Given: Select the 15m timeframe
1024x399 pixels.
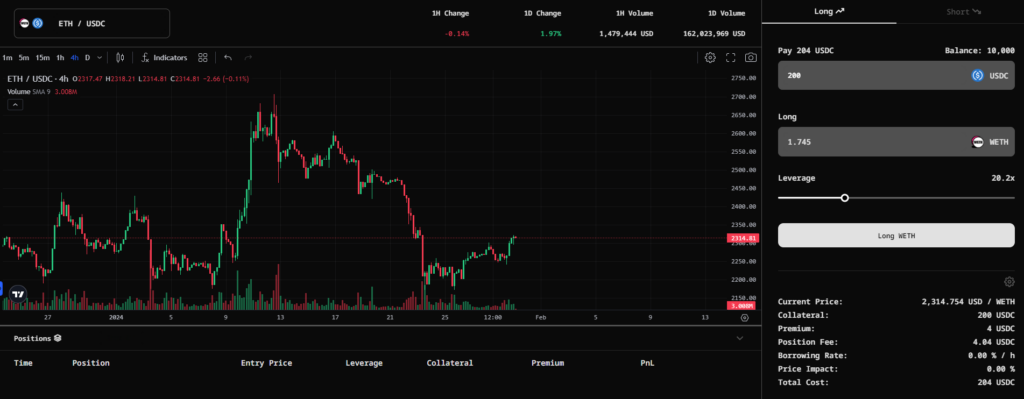Looking at the screenshot, I should coord(42,57).
